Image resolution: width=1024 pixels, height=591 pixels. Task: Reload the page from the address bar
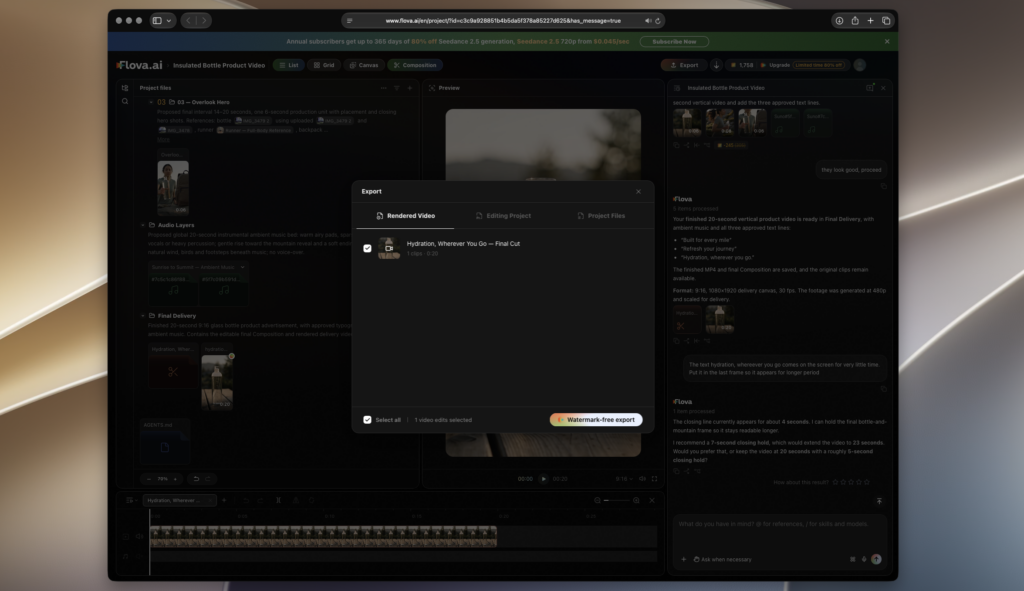658,21
